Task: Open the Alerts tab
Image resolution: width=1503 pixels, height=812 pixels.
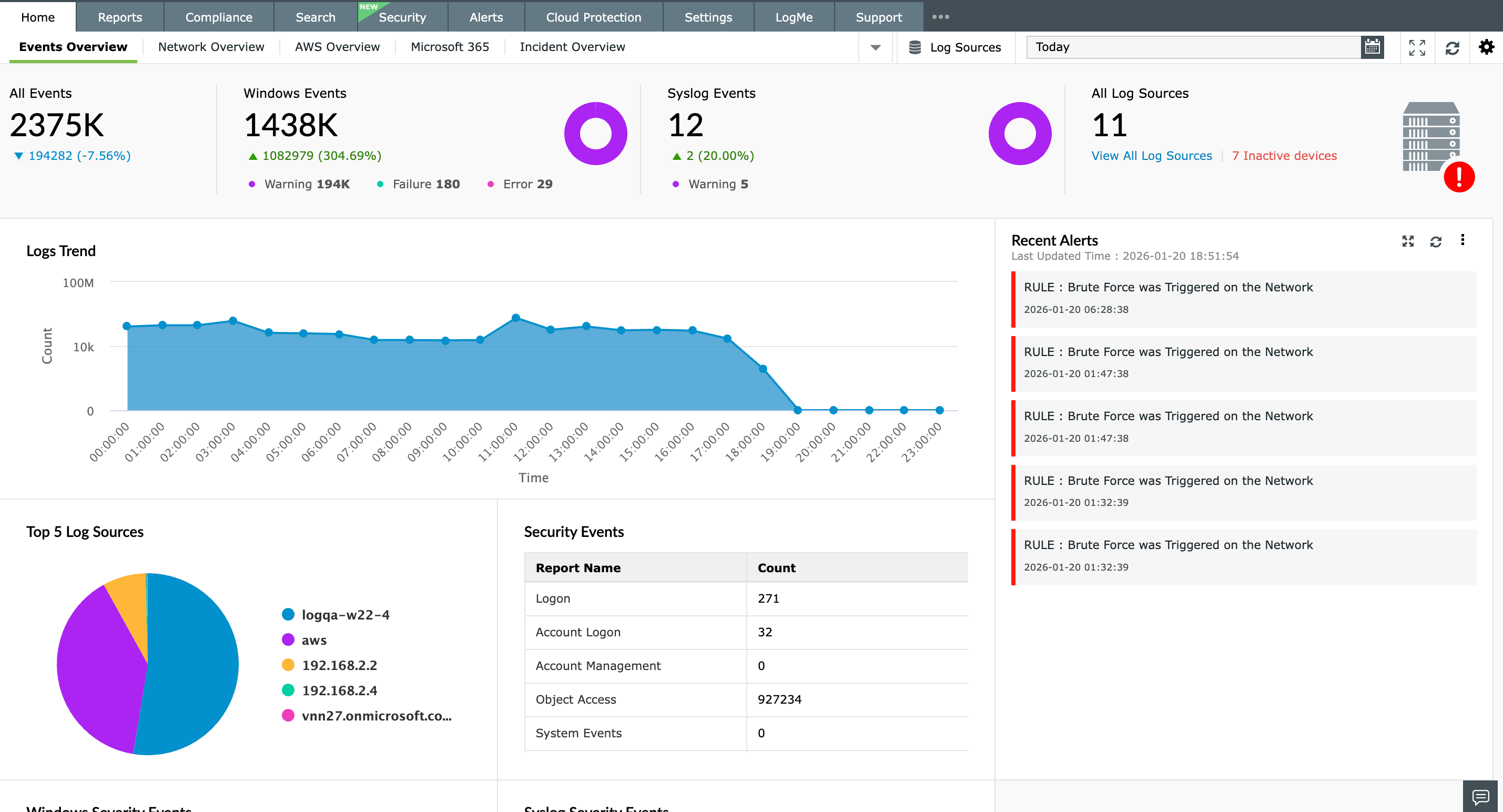Action: point(486,17)
